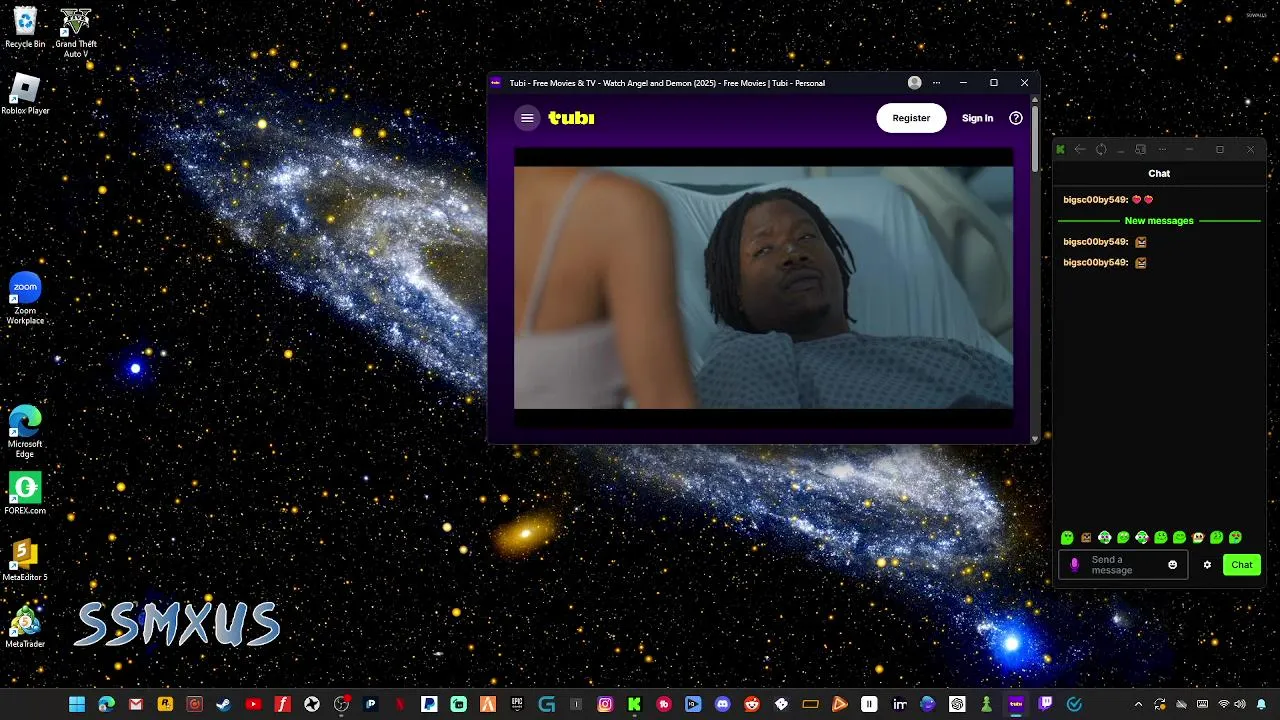Open Discord from the taskbar

click(x=723, y=704)
